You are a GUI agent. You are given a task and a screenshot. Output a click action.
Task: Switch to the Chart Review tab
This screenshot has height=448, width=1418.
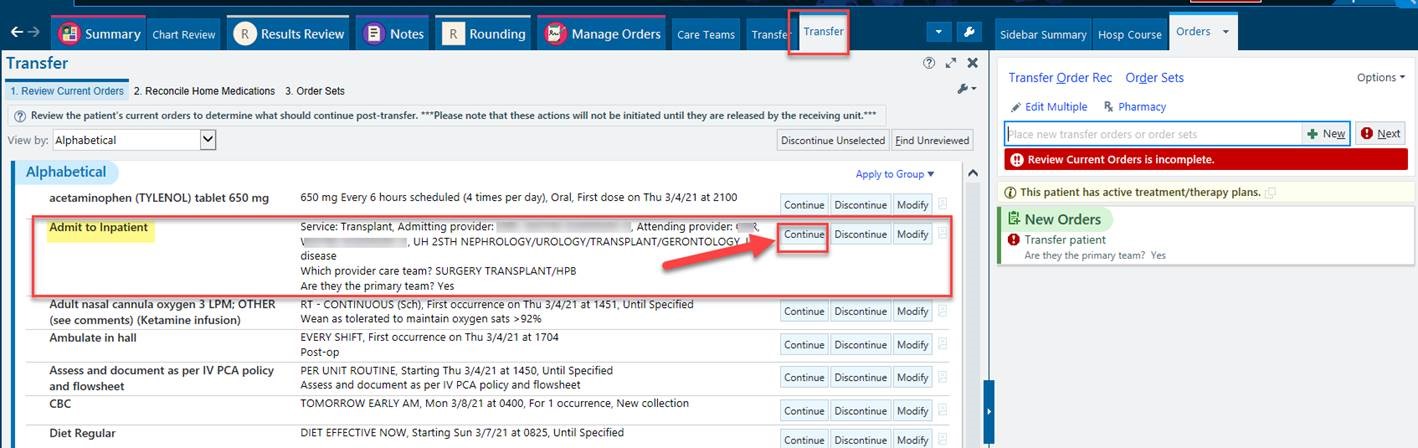point(184,34)
